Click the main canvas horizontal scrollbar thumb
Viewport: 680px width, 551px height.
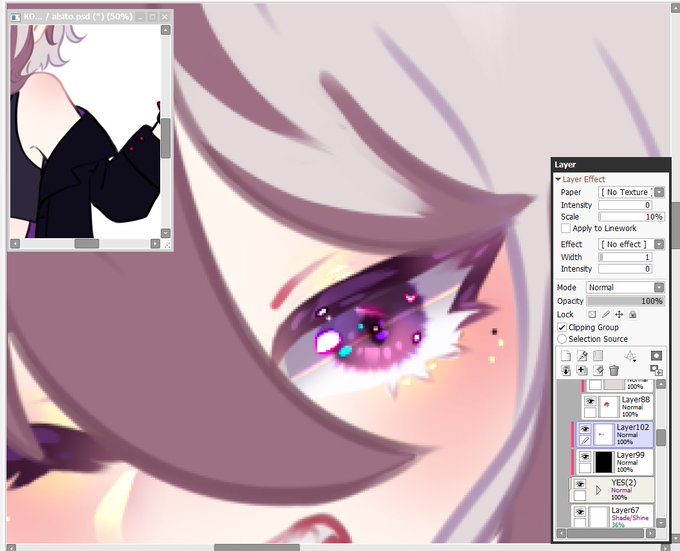point(257,548)
